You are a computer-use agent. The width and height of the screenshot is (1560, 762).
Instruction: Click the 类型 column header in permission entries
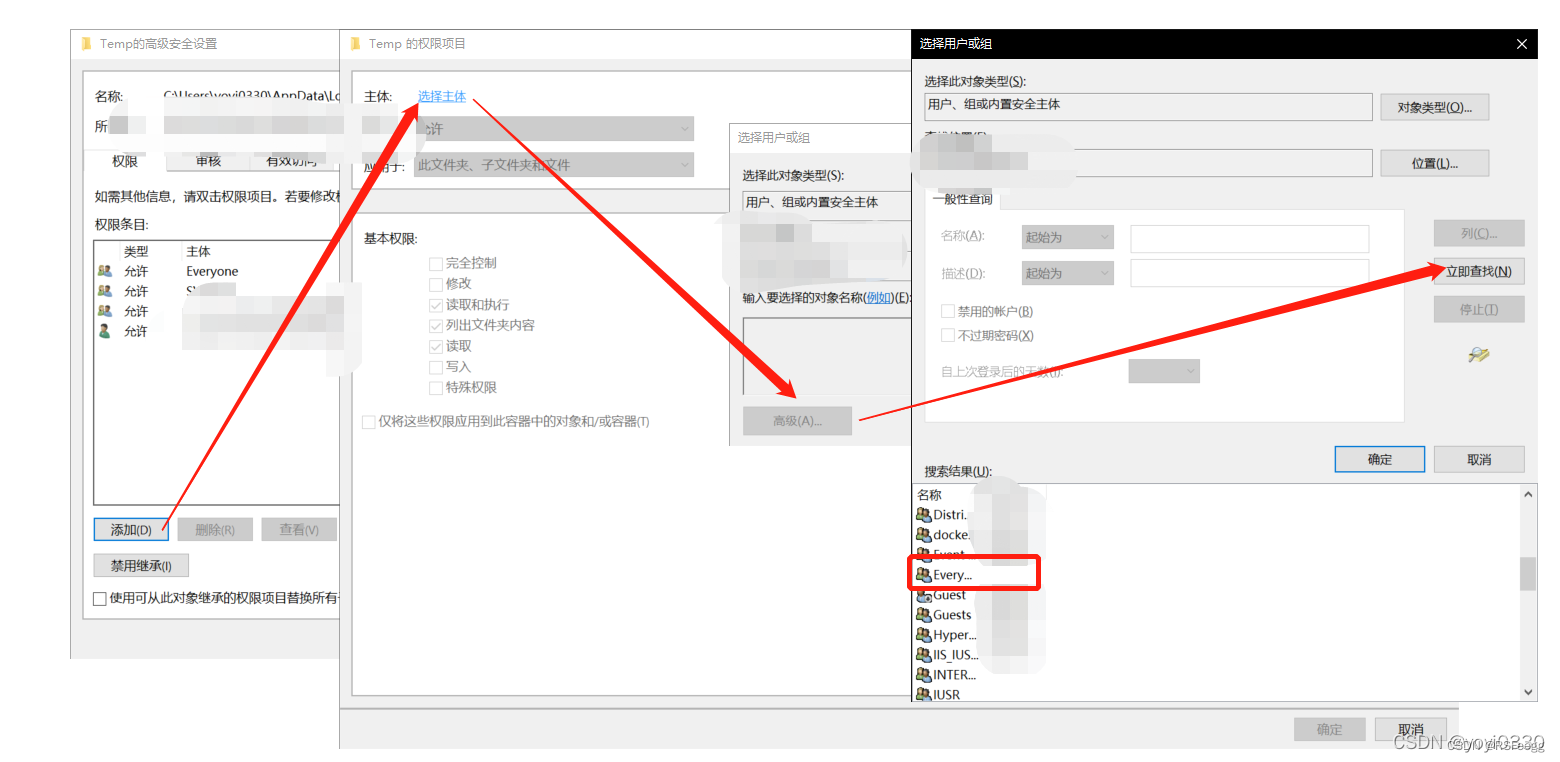click(x=136, y=251)
